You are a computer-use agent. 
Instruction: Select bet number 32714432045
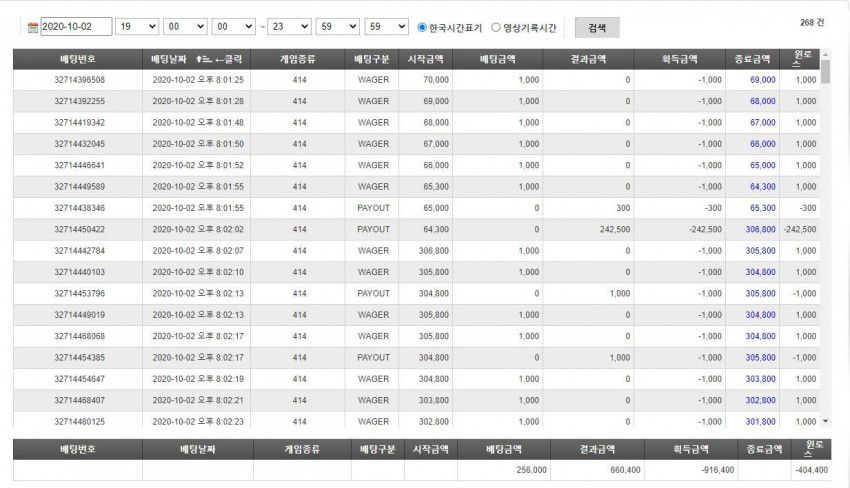click(80, 144)
